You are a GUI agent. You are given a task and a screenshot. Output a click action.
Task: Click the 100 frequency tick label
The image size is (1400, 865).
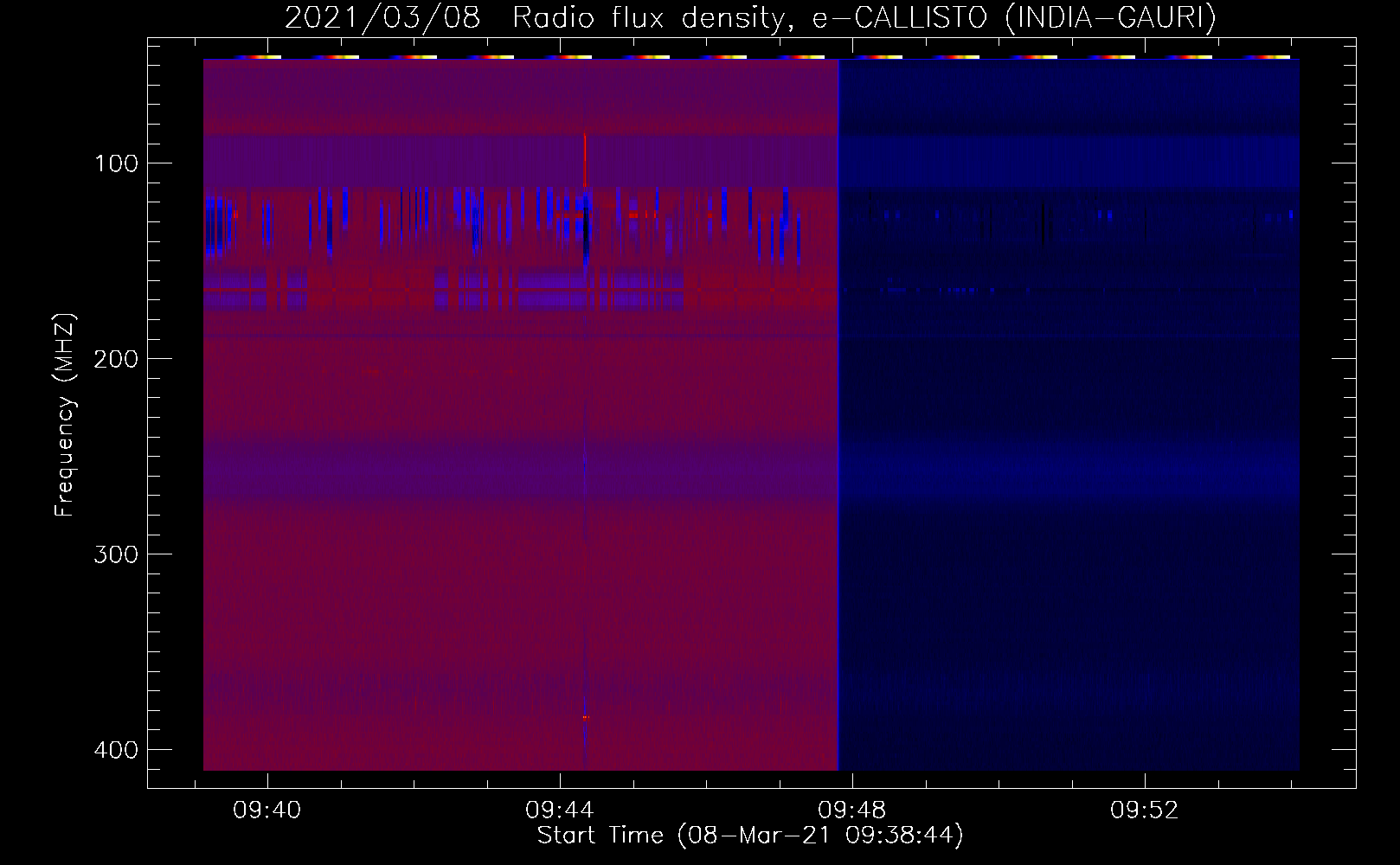click(x=115, y=163)
